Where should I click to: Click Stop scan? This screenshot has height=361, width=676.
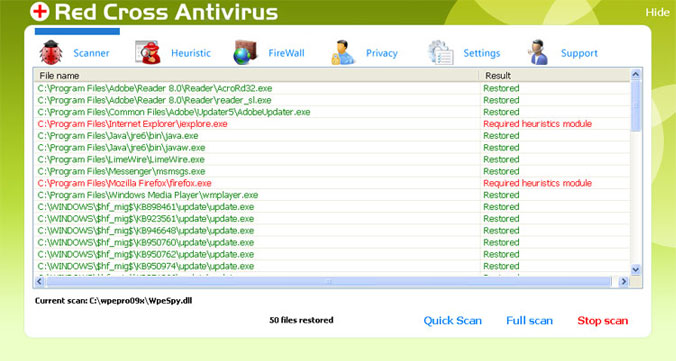point(602,320)
